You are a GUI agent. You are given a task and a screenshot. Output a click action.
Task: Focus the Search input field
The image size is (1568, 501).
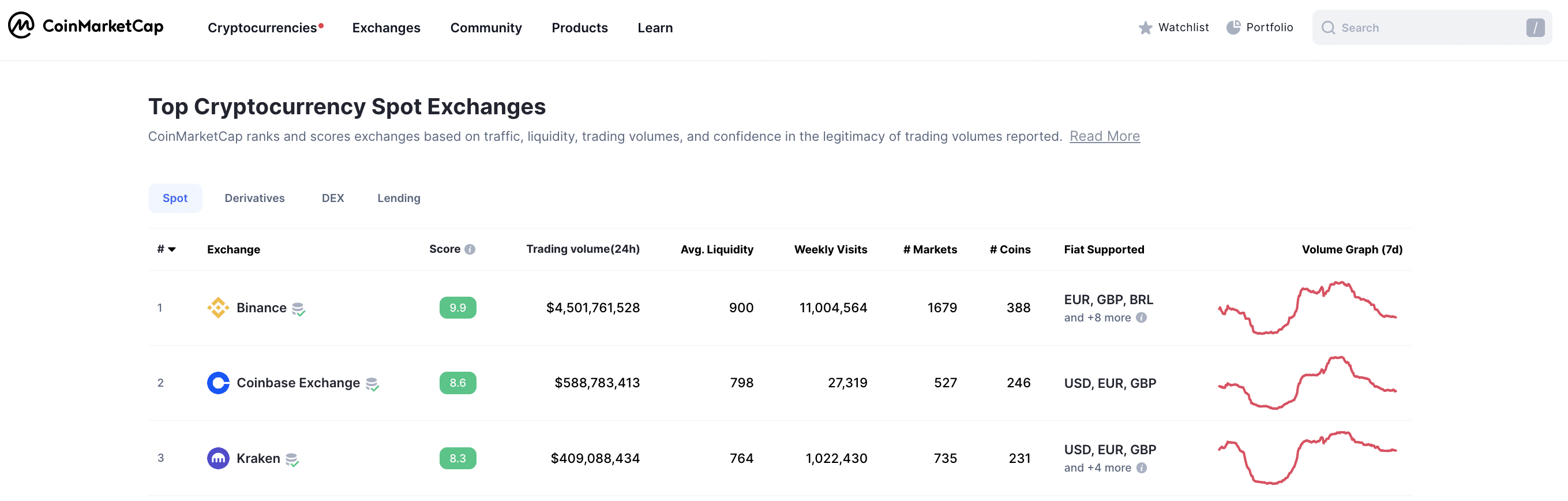(x=1432, y=28)
